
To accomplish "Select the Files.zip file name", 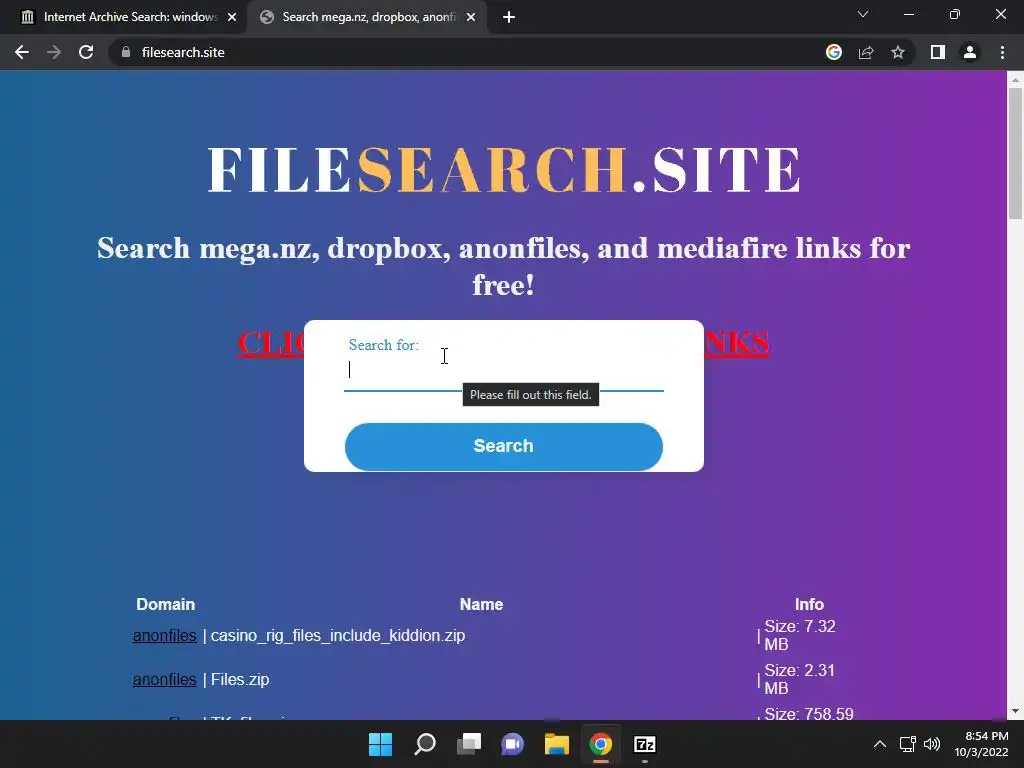I will tap(240, 679).
